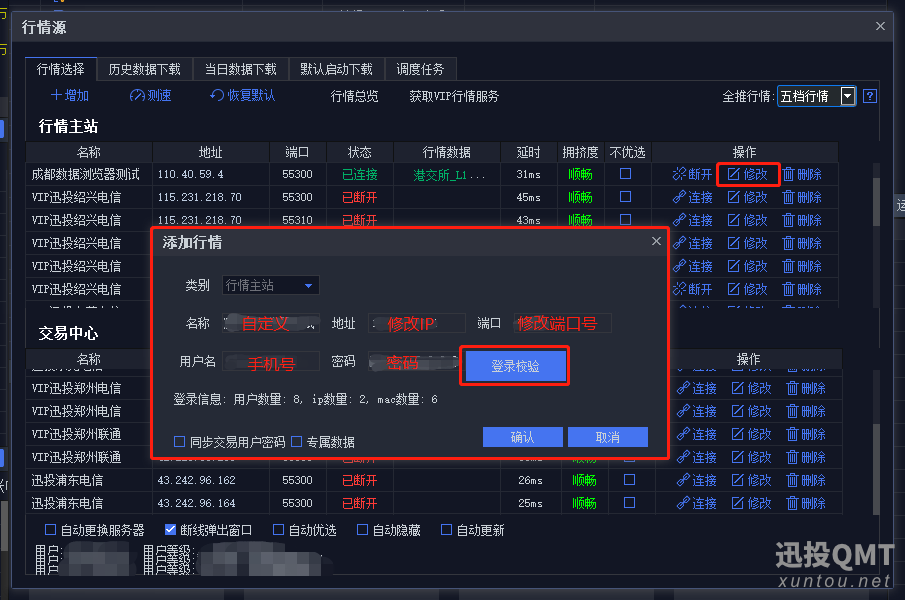The width and height of the screenshot is (905, 600).
Task: Edit 成都数据浏览器测试 using 修改
Action: click(x=748, y=174)
